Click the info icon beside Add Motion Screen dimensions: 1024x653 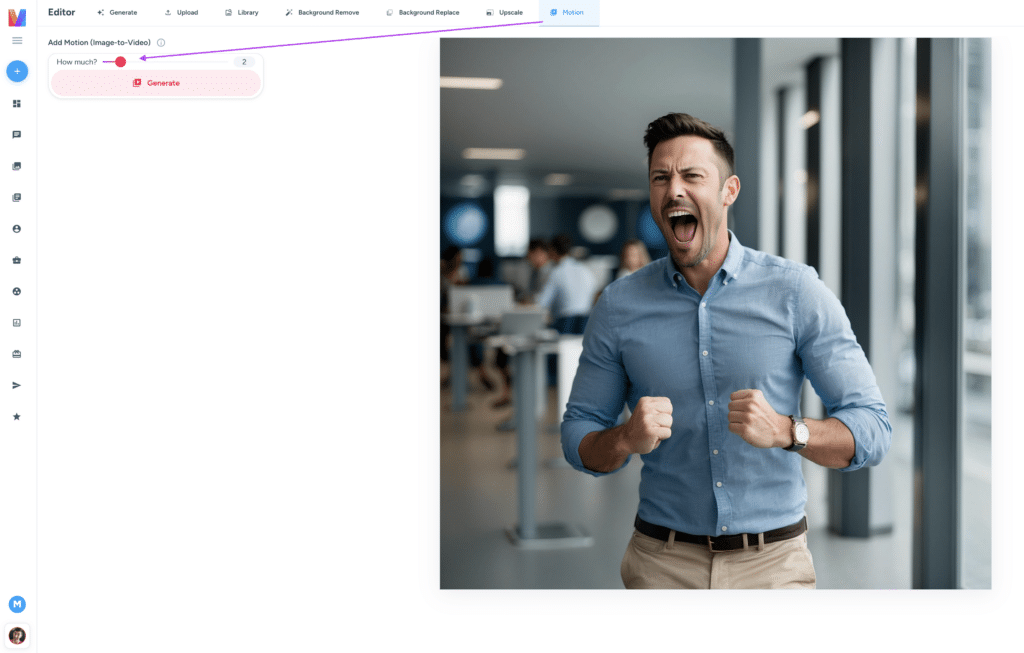161,42
